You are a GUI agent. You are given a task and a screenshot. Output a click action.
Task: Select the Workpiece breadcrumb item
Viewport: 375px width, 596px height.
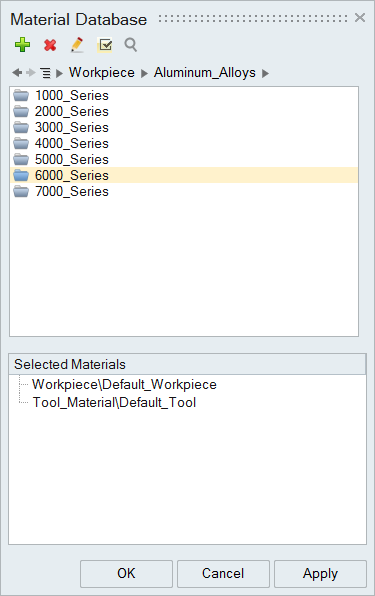coord(102,72)
